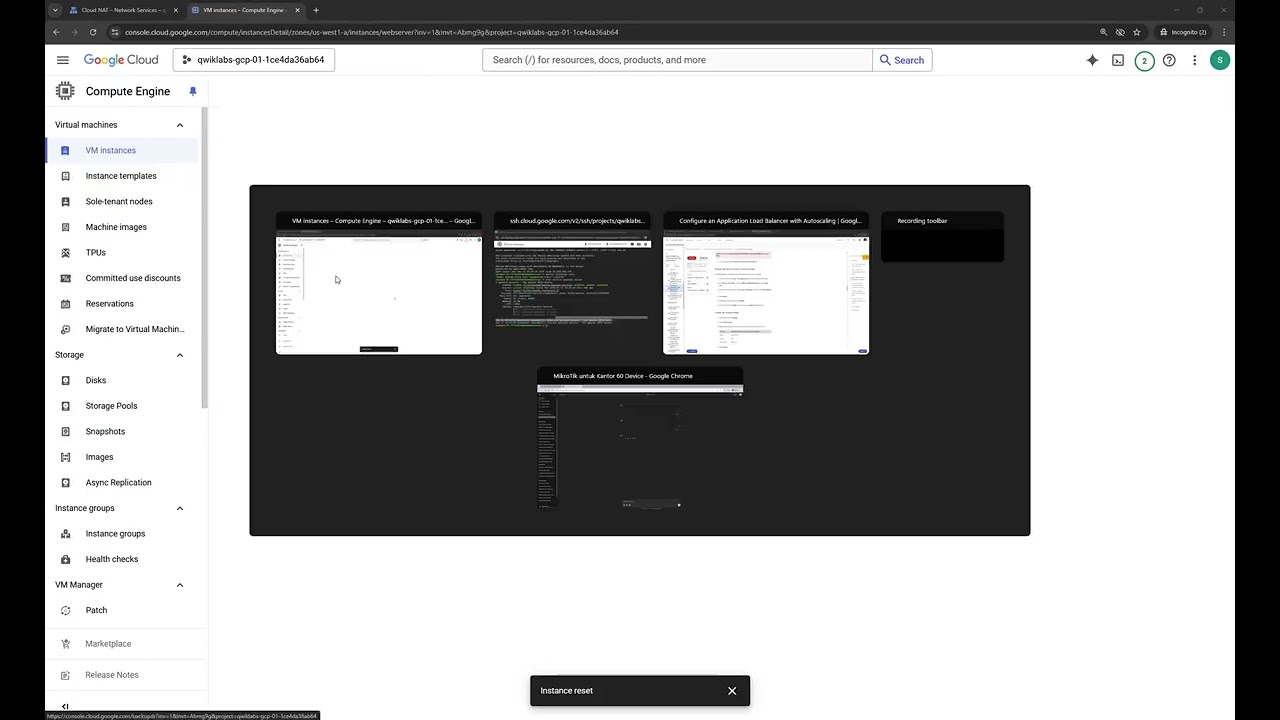Collapse the Instance groups section

(180, 508)
